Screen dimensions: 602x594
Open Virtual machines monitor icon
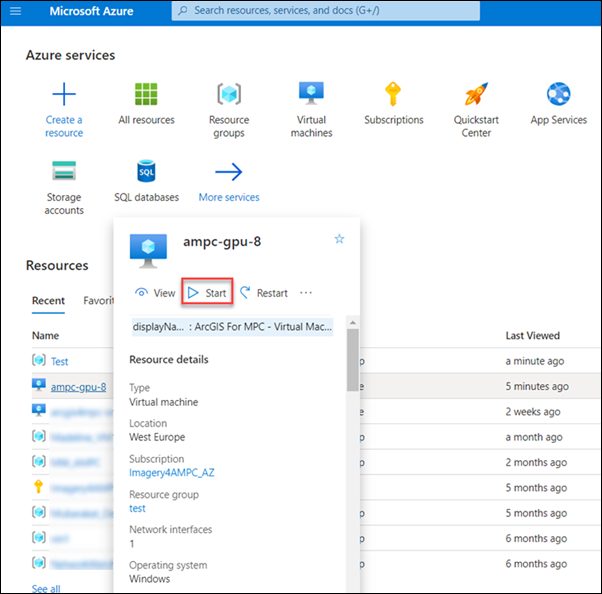pyautogui.click(x=311, y=93)
